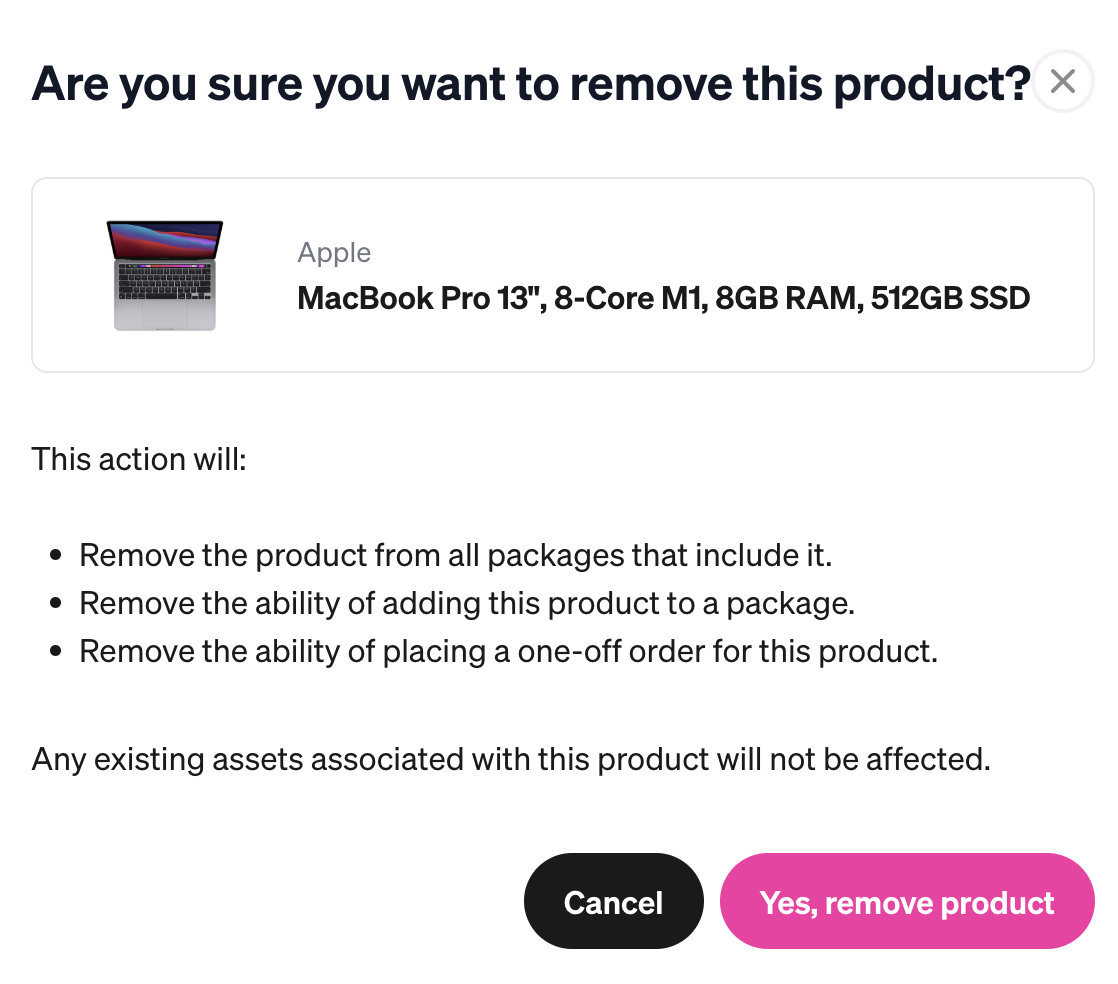Click the MacBook Pro product thumbnail

165,275
